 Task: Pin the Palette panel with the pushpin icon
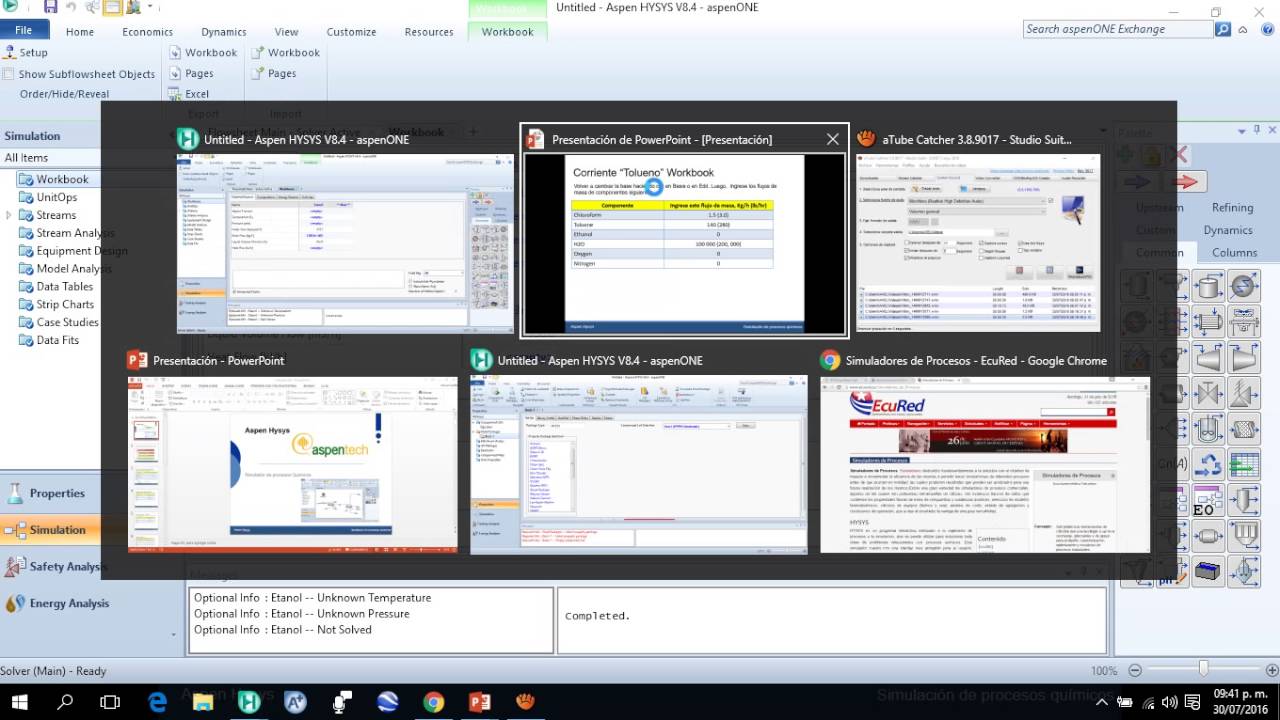tap(1257, 129)
